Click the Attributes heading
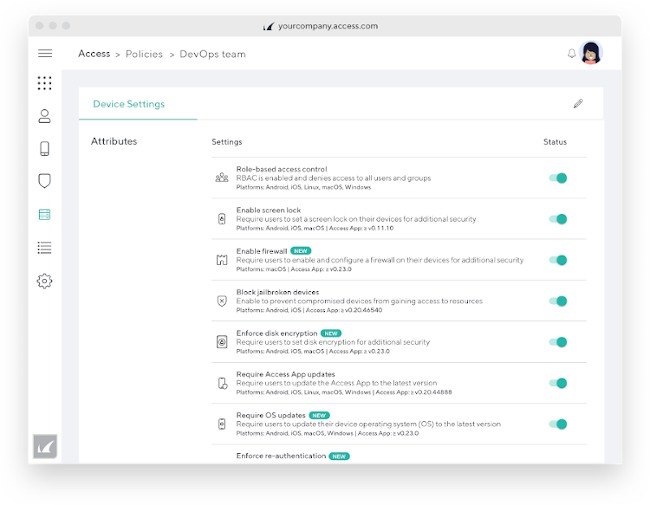The image size is (650, 505). (114, 141)
